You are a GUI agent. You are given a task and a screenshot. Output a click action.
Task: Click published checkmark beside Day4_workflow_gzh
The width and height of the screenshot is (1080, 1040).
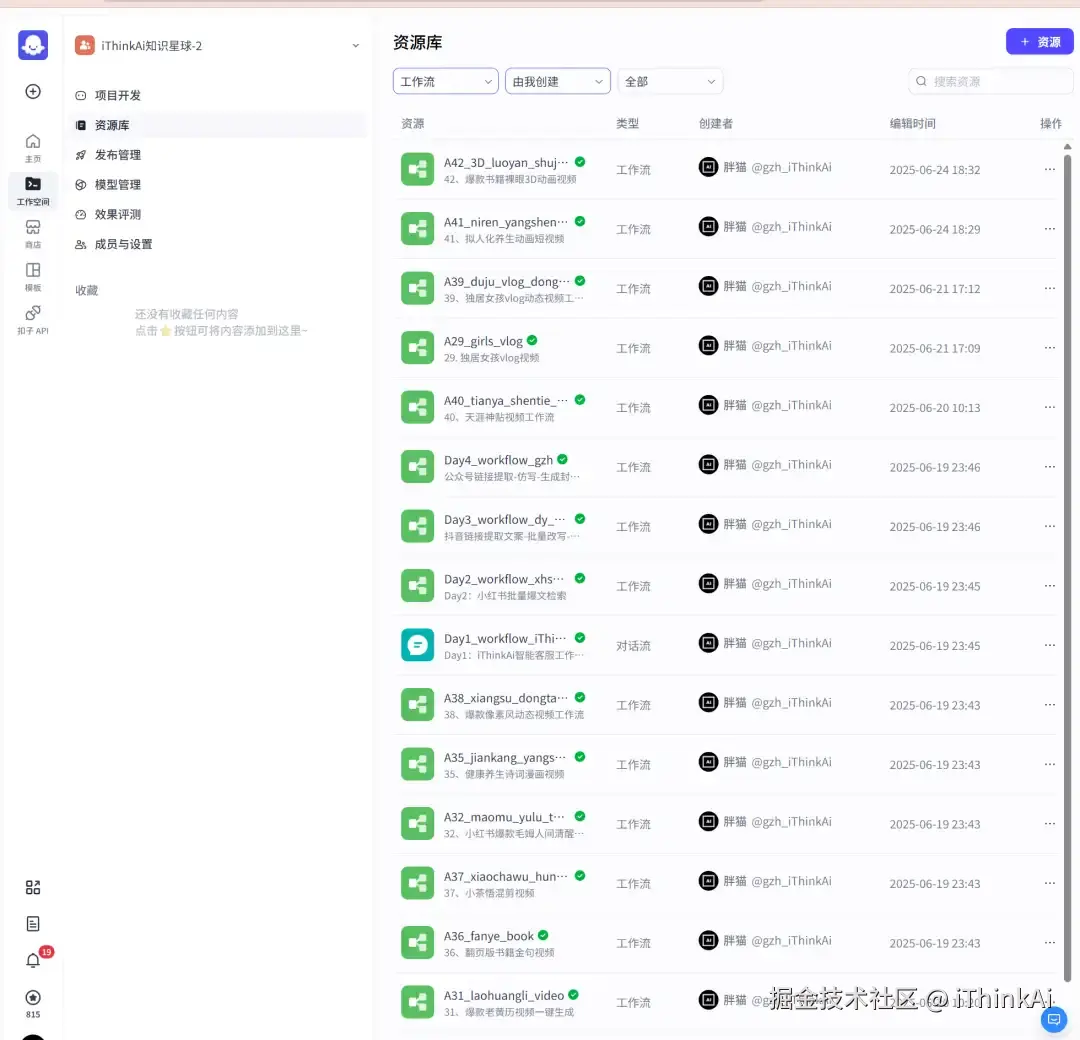[563, 459]
